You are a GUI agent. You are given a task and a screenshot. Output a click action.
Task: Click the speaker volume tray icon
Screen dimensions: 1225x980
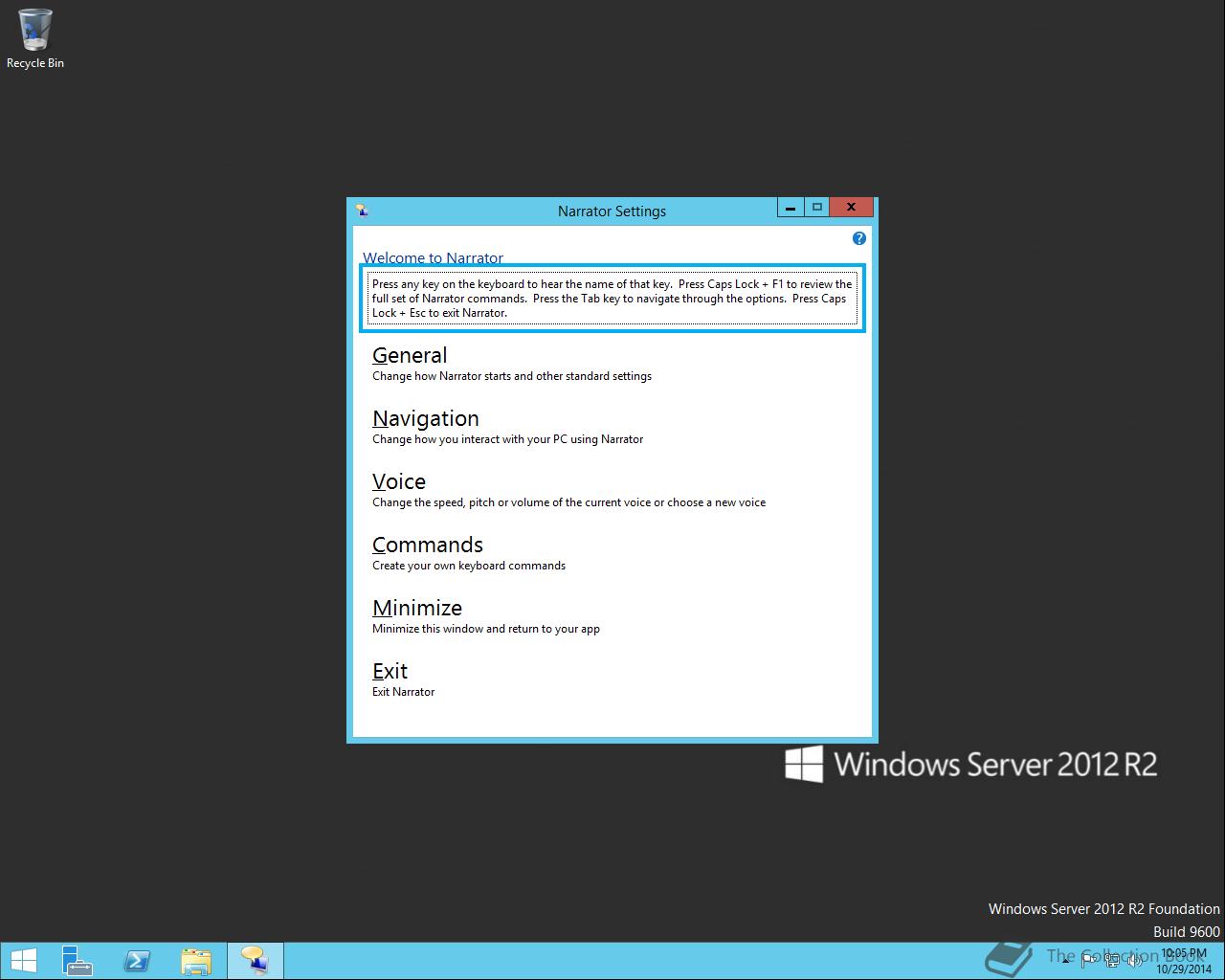pos(1134,960)
